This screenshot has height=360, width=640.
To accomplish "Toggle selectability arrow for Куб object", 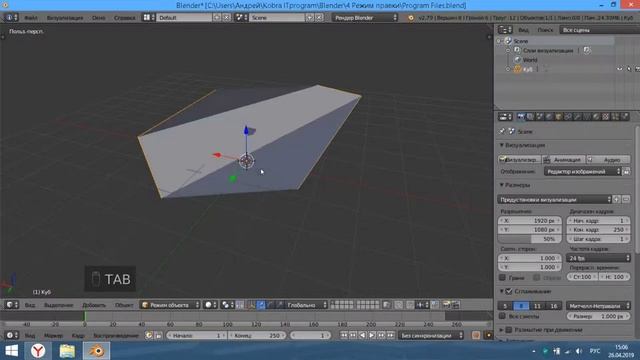I will coord(629,69).
